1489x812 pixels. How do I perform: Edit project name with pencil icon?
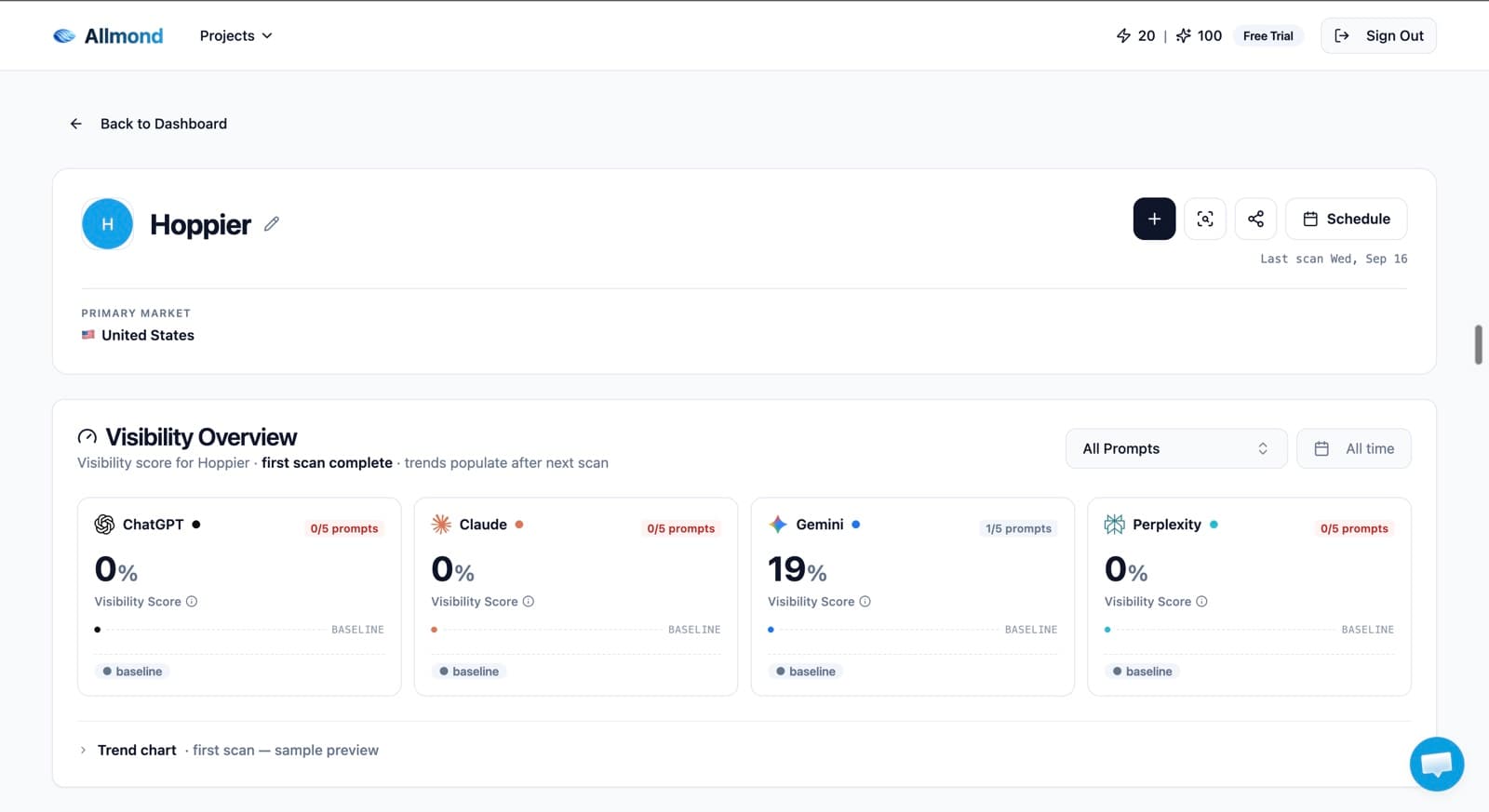pyautogui.click(x=271, y=224)
